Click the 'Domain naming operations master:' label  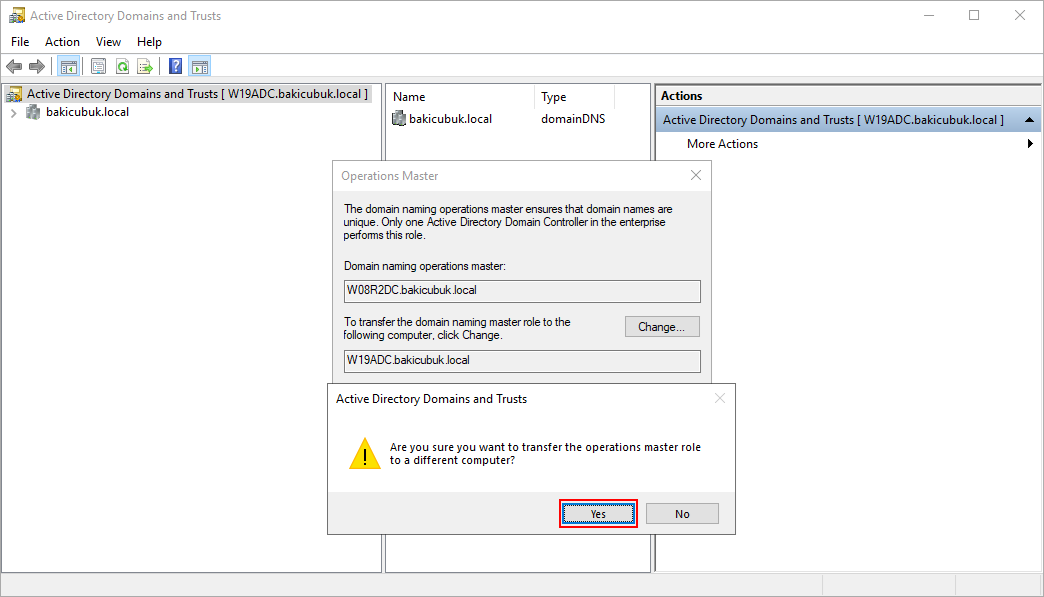tap(425, 266)
